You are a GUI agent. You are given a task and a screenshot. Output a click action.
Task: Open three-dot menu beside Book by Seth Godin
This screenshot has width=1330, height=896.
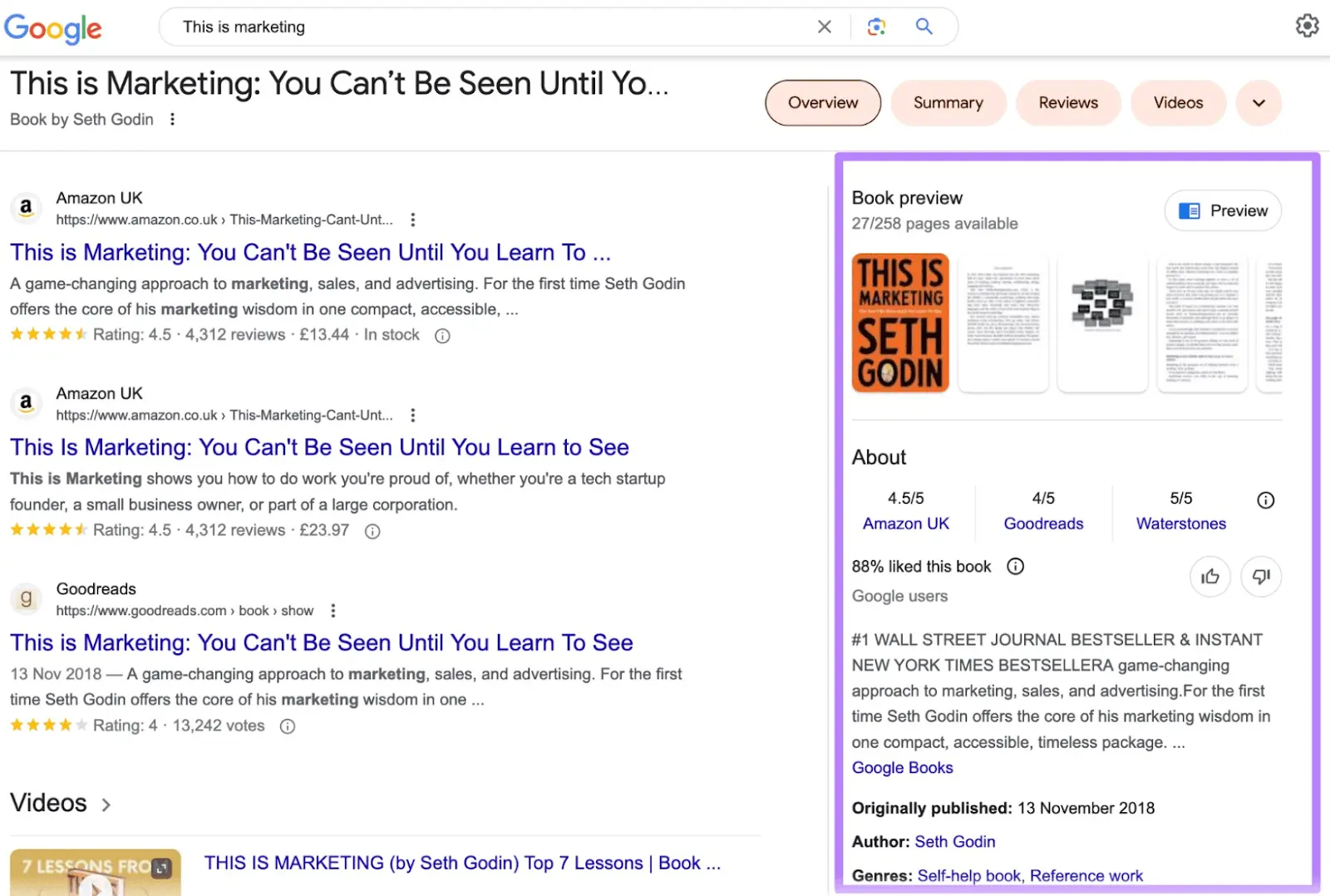coord(172,120)
